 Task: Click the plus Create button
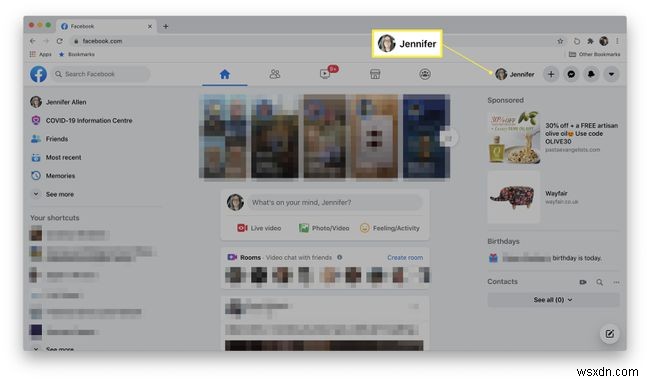551,74
